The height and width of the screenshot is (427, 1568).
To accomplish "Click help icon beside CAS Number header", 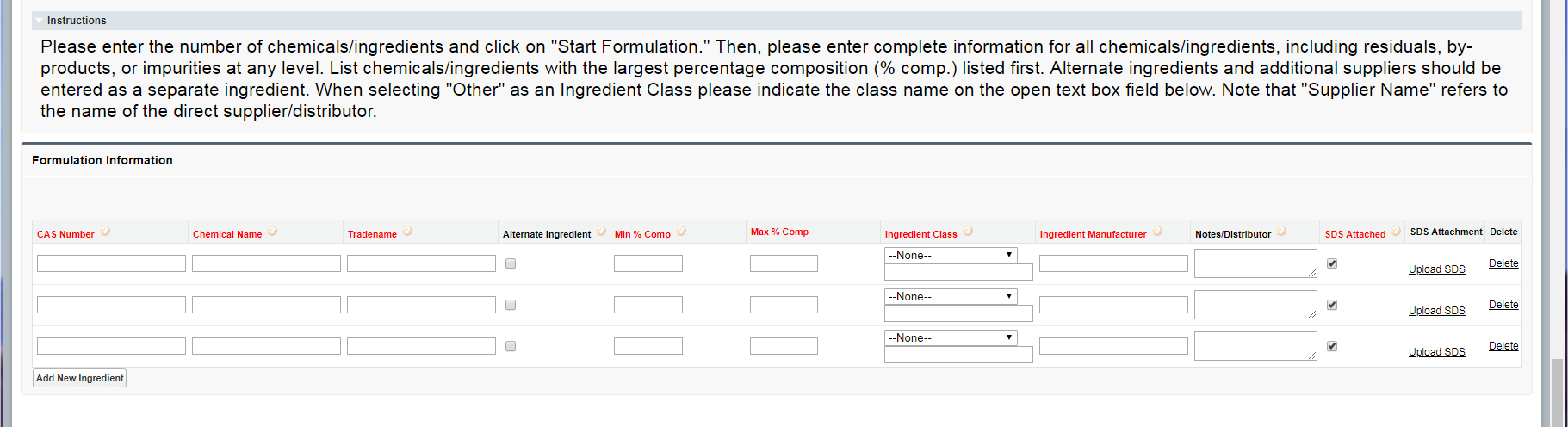I will coord(105,232).
